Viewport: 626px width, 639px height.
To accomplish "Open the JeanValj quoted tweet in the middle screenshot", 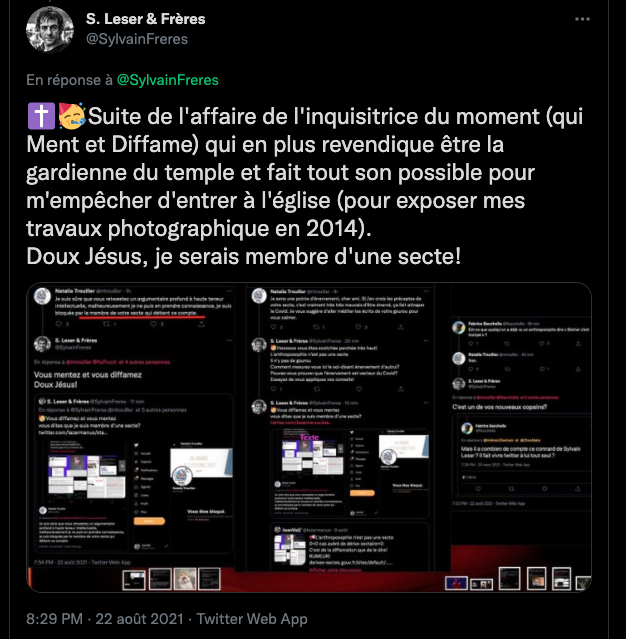I will 350,547.
